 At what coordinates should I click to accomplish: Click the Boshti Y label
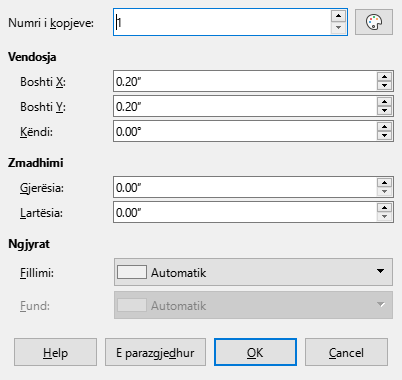point(43,107)
